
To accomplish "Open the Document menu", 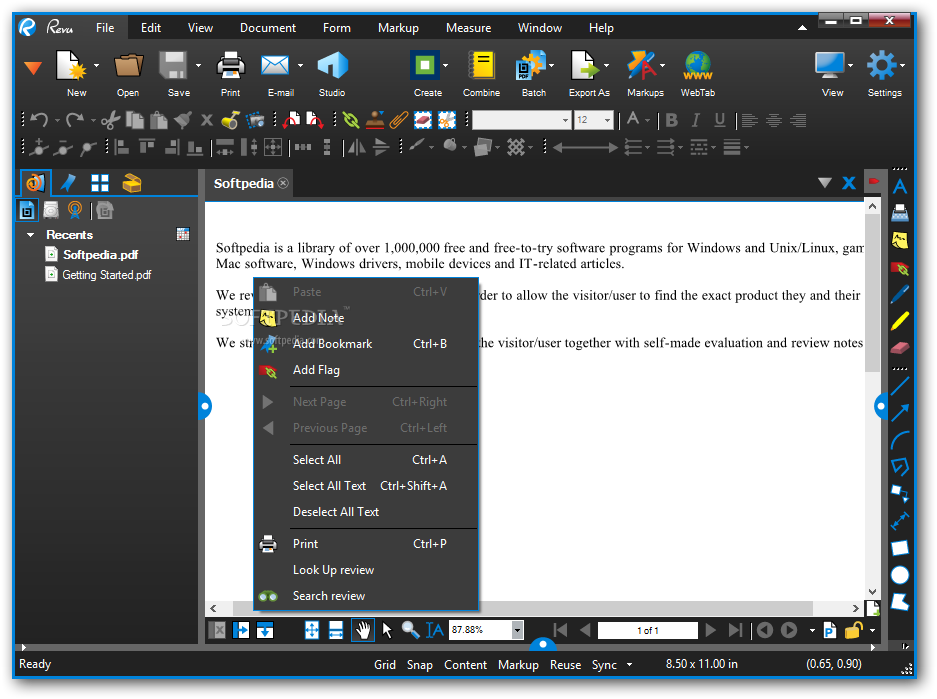I will [x=268, y=27].
